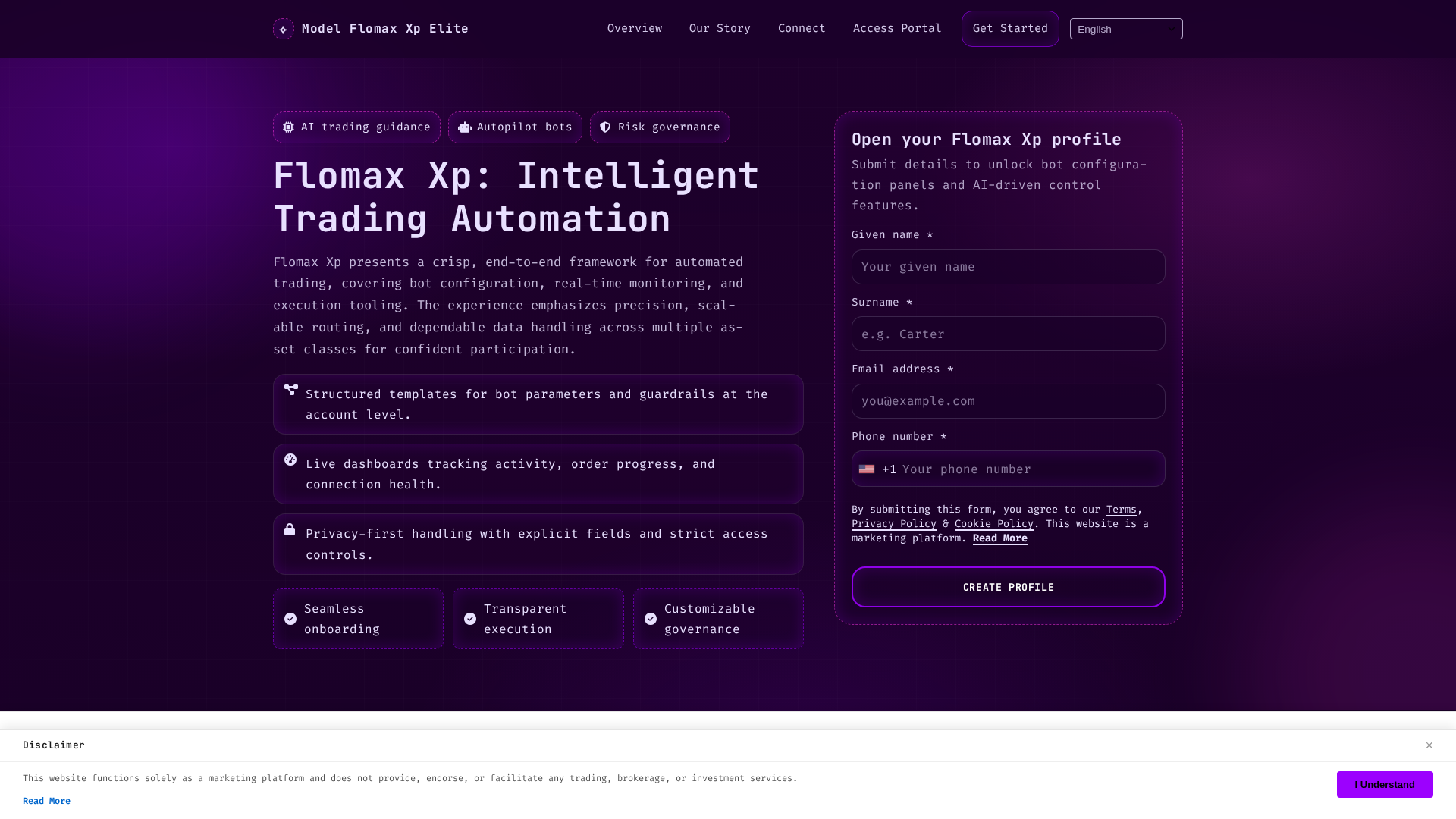
Task: Click the Privacy-first handling feature text
Action: coord(537,544)
